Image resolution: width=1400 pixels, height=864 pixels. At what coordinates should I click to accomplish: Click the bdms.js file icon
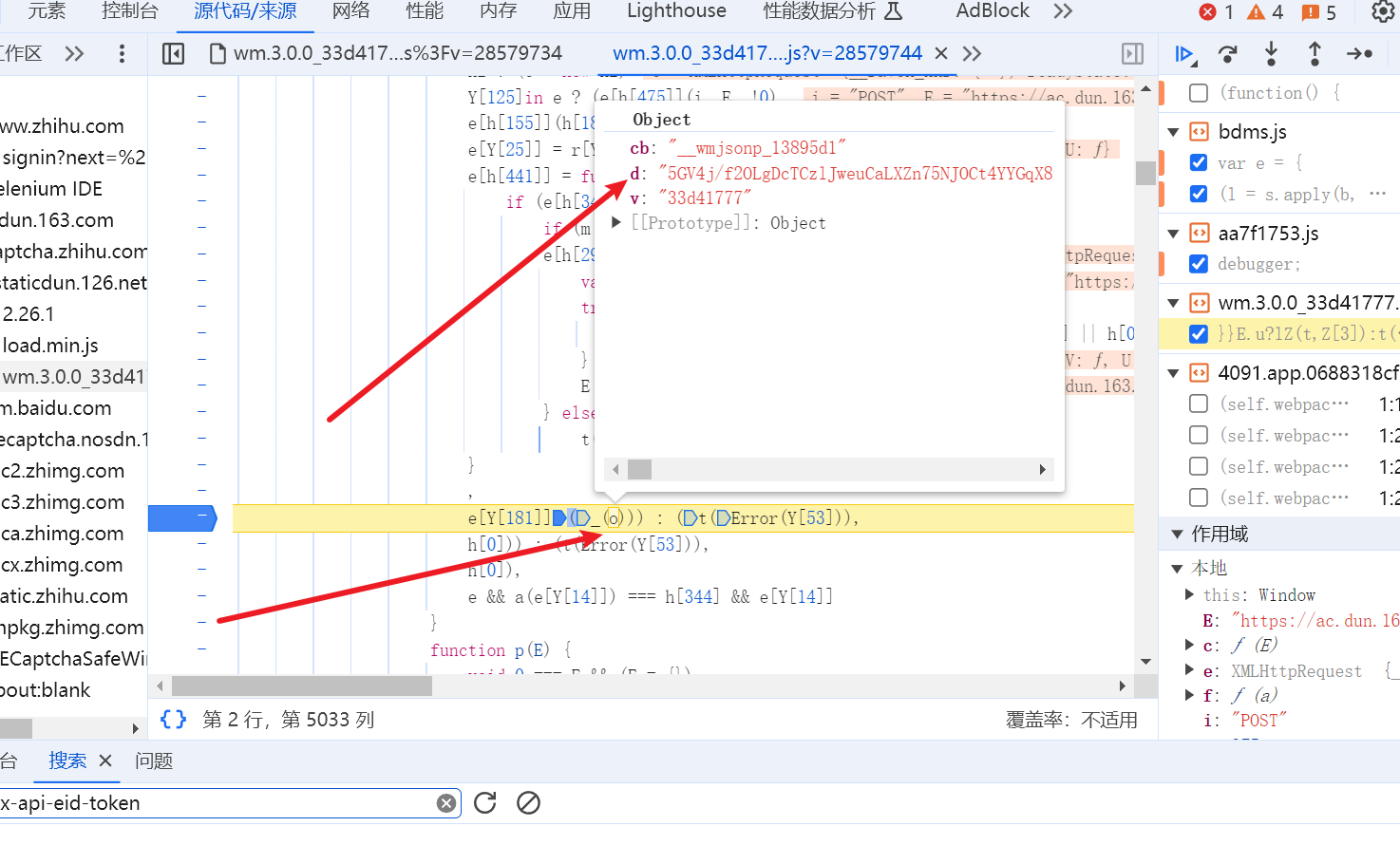pos(1200,132)
